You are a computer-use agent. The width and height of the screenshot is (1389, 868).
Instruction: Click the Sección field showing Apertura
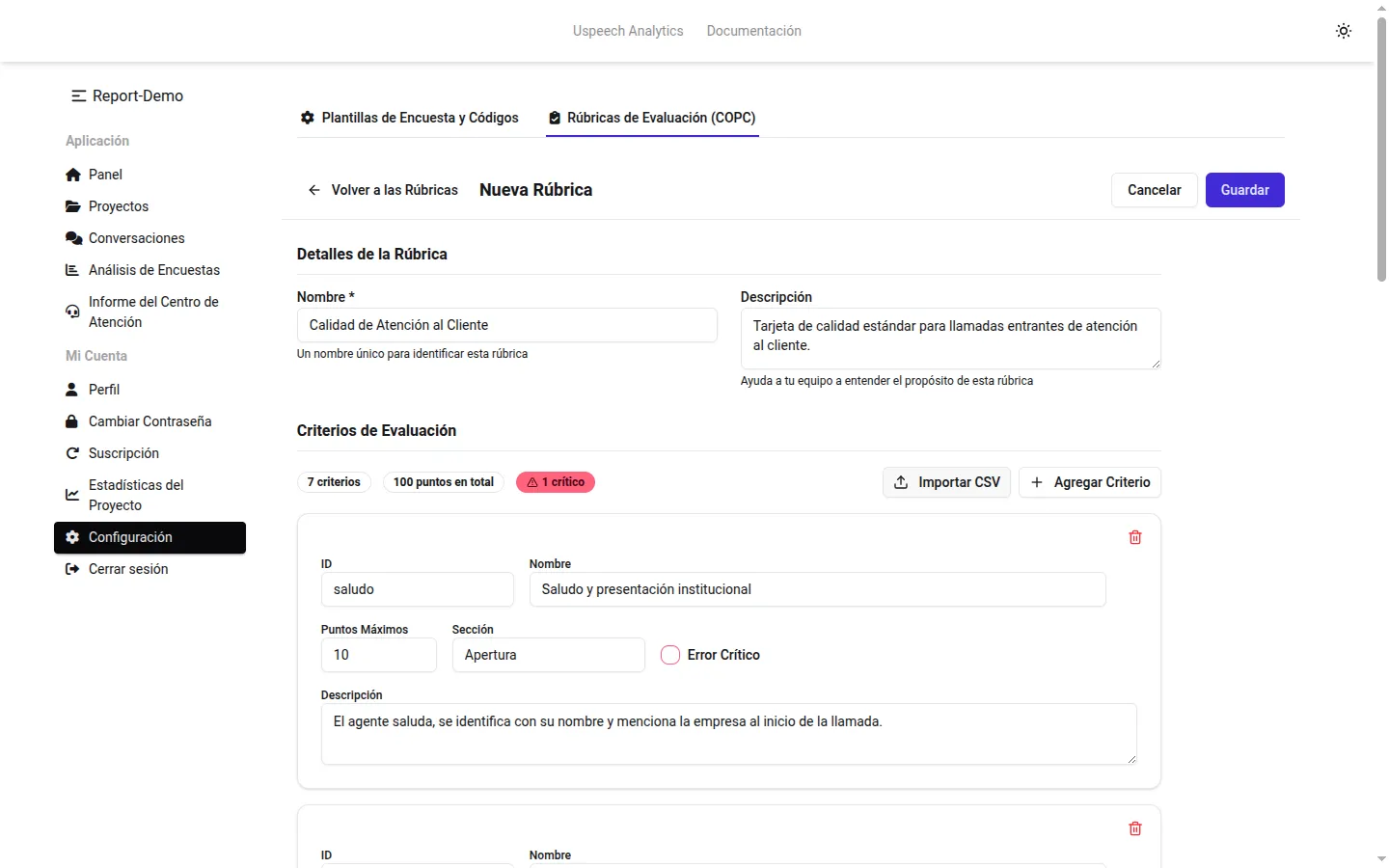[549, 655]
